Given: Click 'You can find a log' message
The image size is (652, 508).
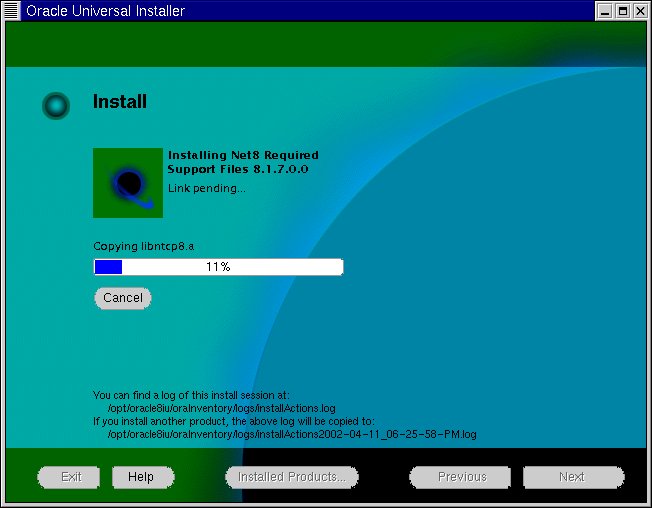Looking at the screenshot, I should pyautogui.click(x=191, y=395).
